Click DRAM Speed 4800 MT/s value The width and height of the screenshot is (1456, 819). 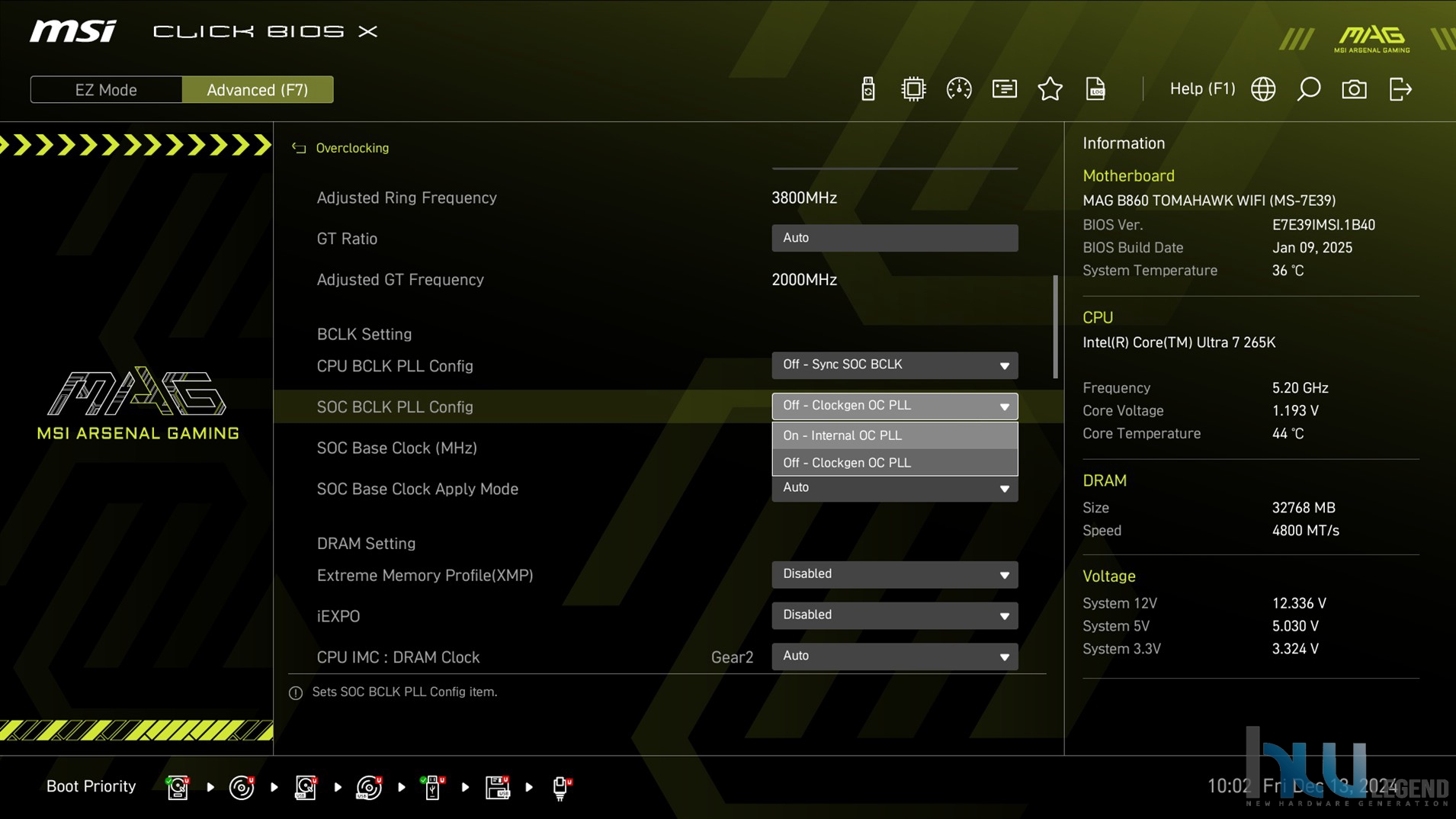coord(1305,531)
